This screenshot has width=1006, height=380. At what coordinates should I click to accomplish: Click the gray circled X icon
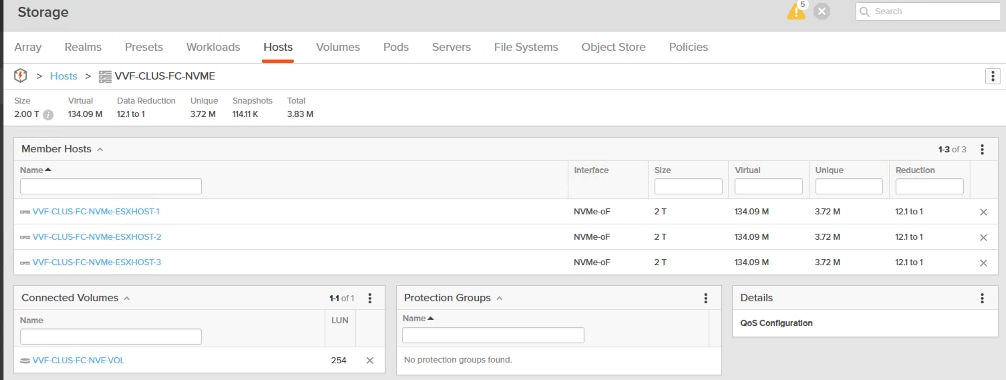[x=821, y=12]
